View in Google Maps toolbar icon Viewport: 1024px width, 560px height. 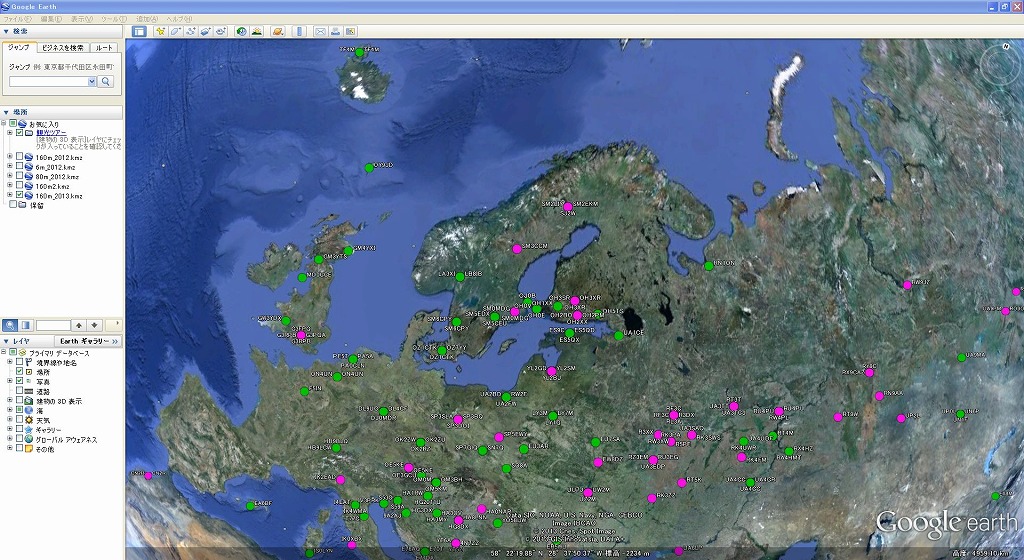(x=351, y=31)
